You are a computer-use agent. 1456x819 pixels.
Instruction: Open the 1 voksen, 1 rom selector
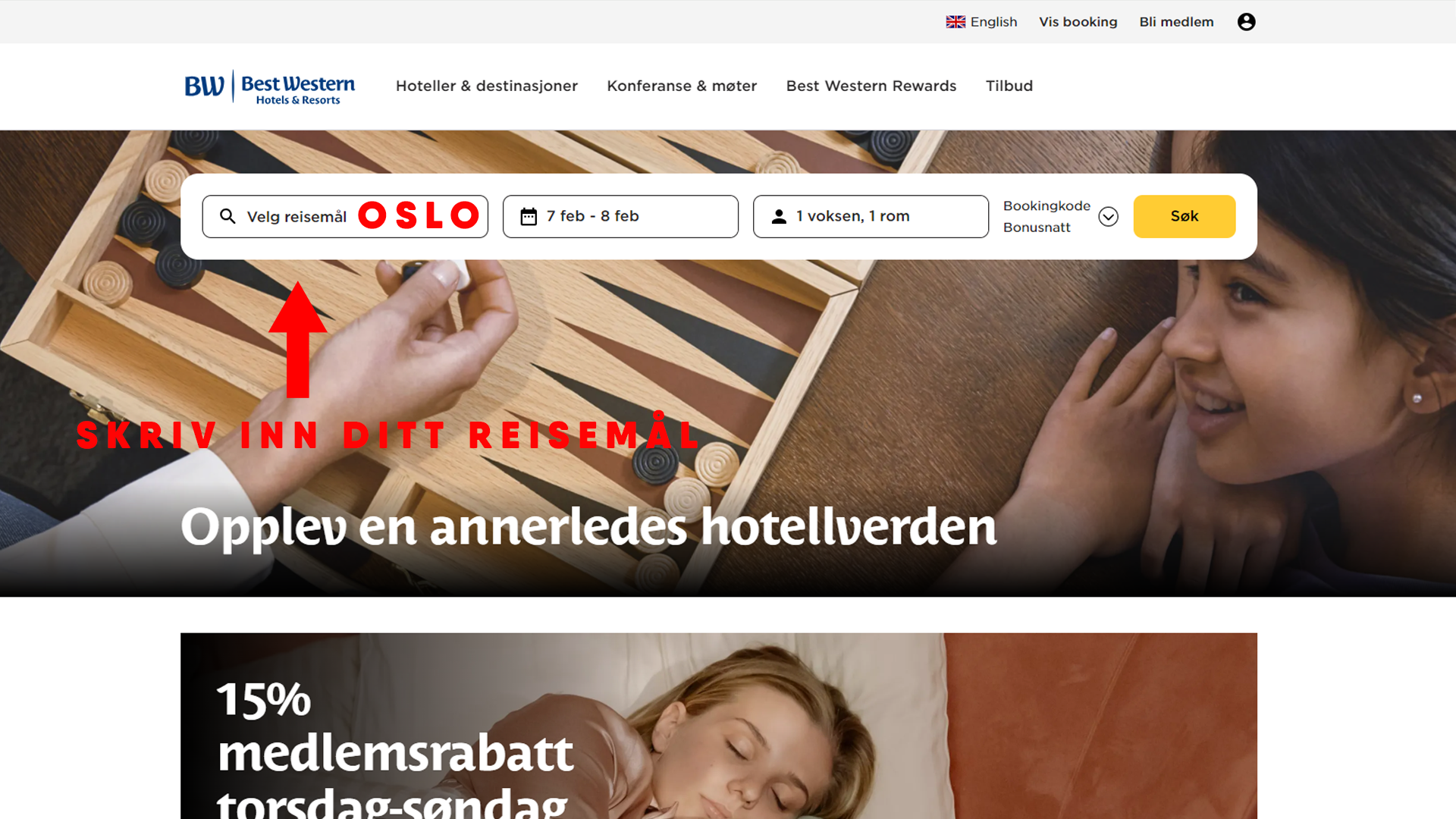(x=871, y=217)
